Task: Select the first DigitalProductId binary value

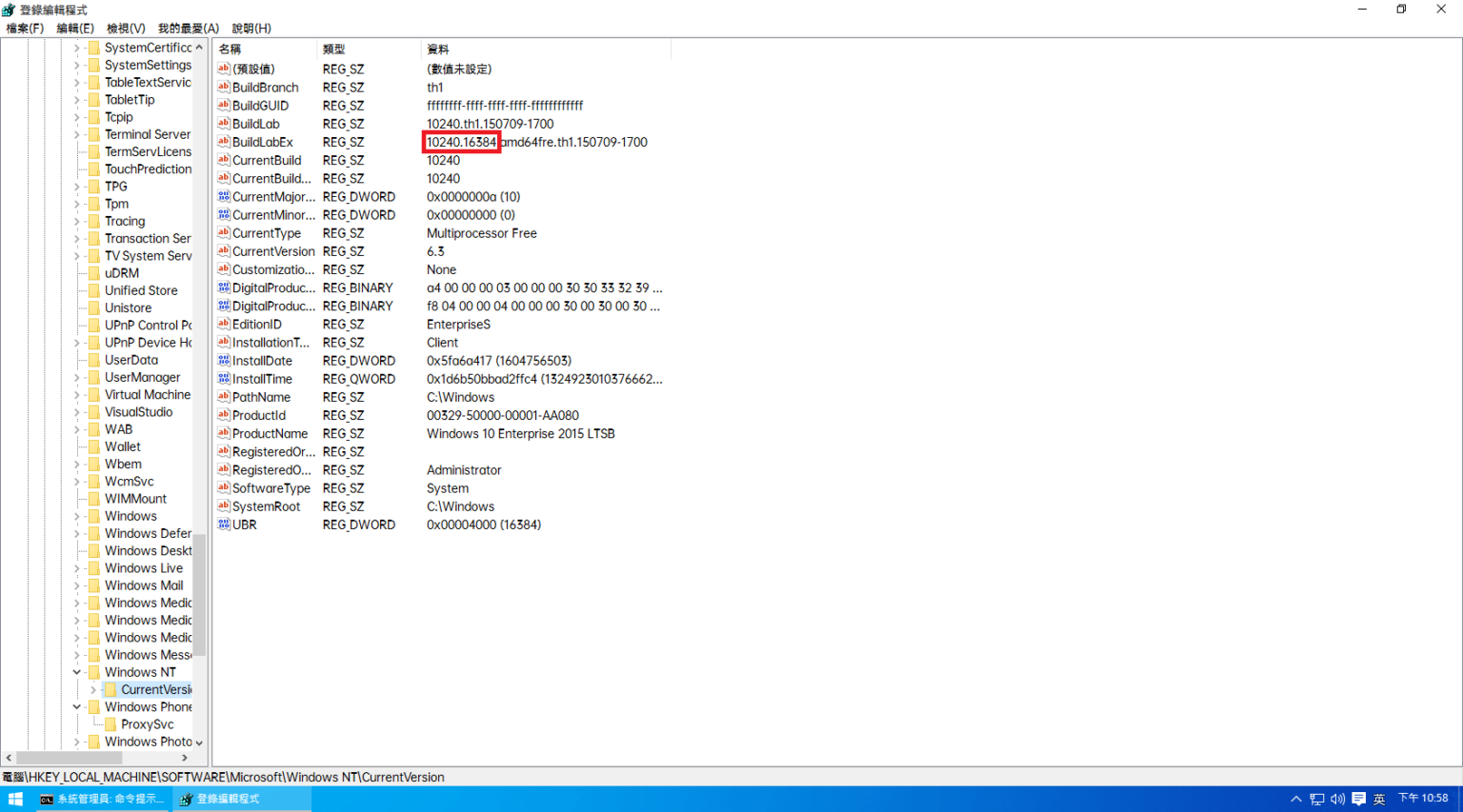Action: point(273,287)
